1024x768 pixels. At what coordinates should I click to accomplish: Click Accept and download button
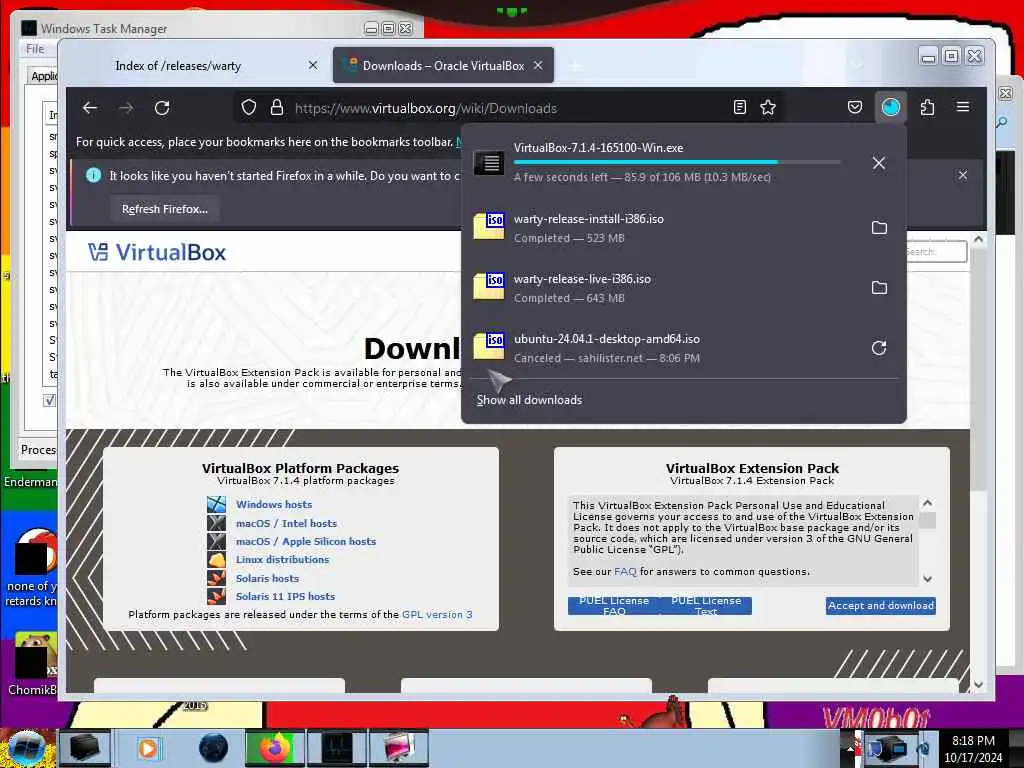click(880, 605)
